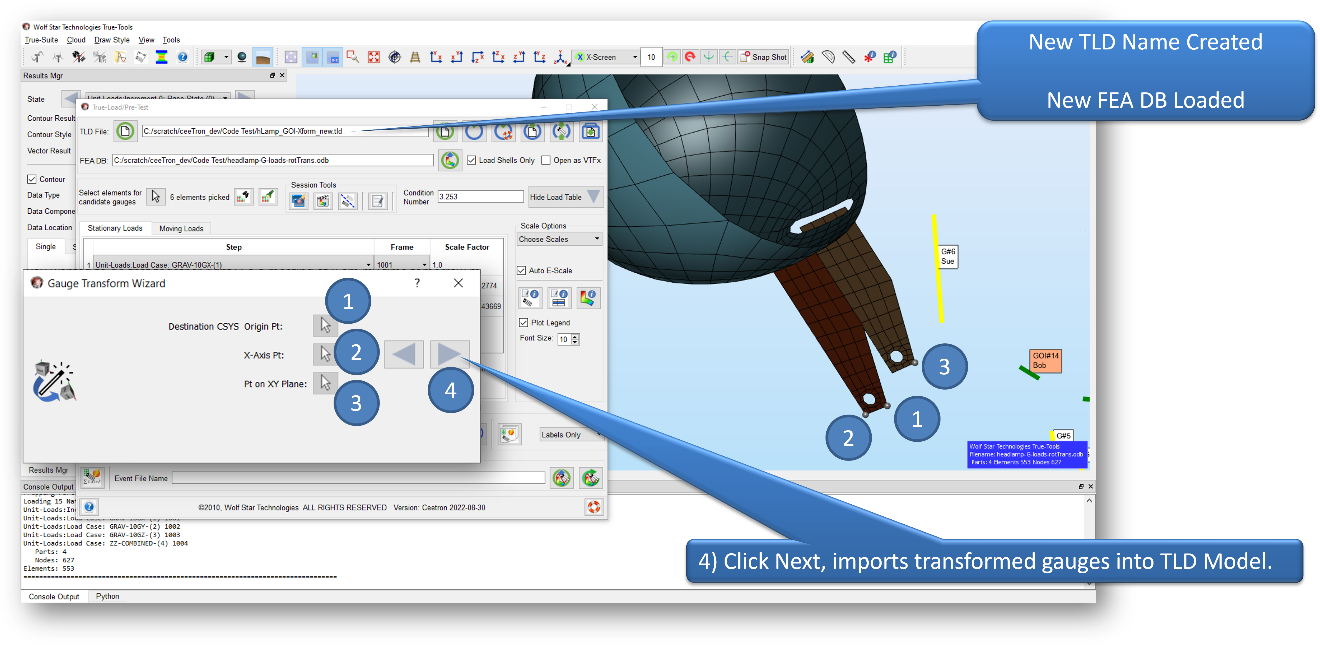Click the Event File Name field
This screenshot has width=1320, height=645.
[x=359, y=478]
